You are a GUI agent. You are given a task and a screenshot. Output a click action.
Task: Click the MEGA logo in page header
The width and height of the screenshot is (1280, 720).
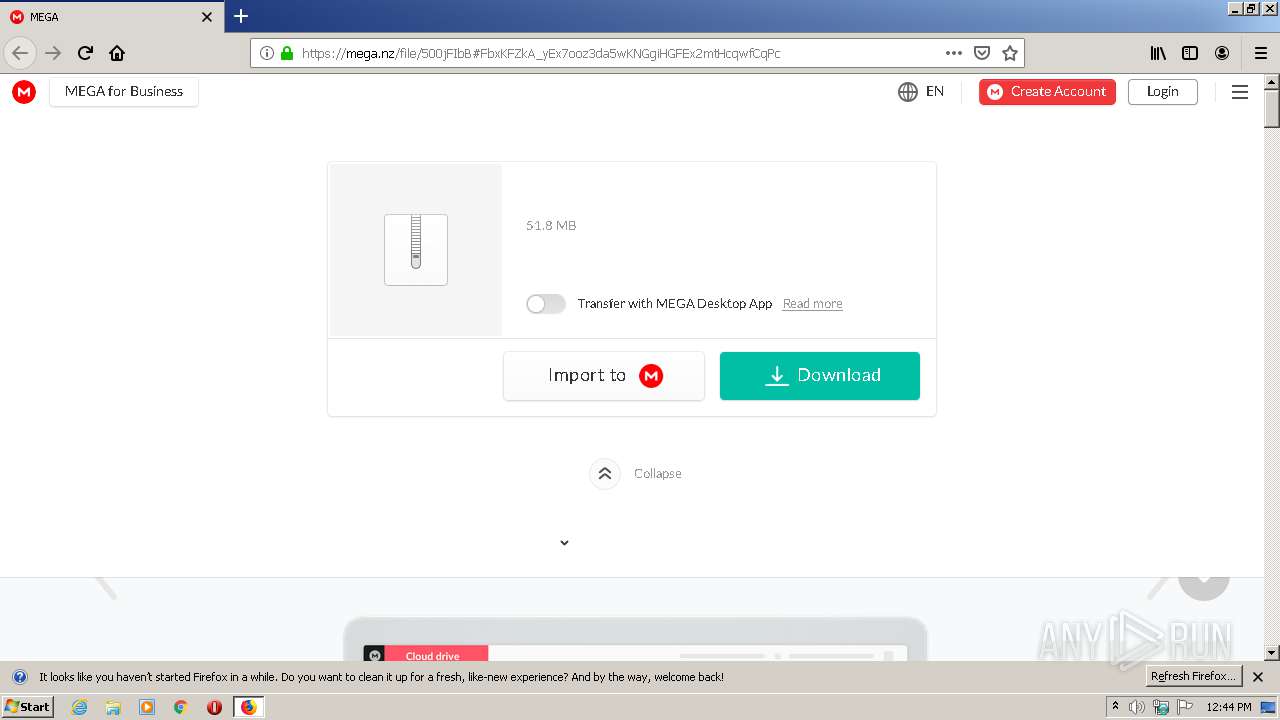pyautogui.click(x=24, y=92)
